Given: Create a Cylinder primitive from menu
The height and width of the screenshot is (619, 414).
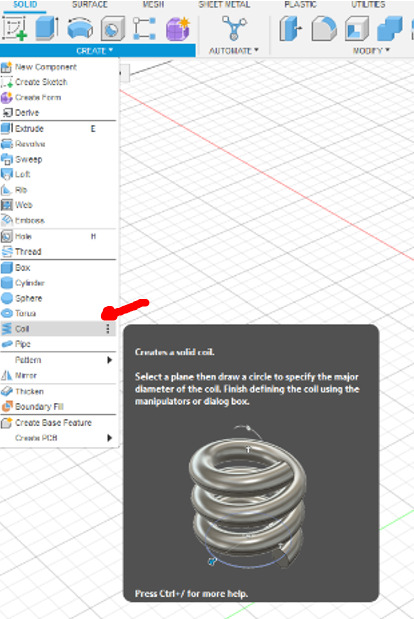Looking at the screenshot, I should (x=58, y=283).
